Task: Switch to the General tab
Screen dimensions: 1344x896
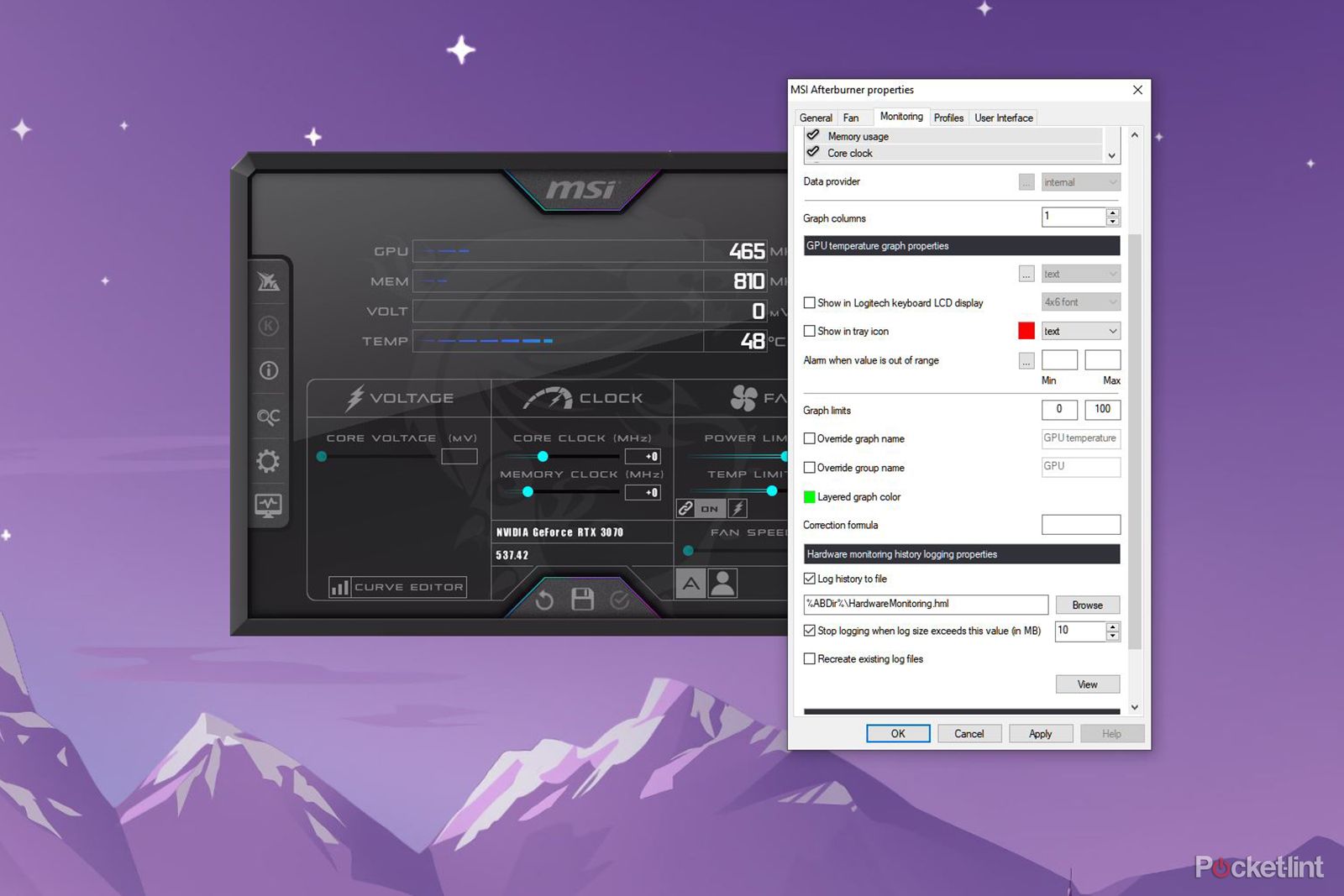Action: (x=816, y=118)
